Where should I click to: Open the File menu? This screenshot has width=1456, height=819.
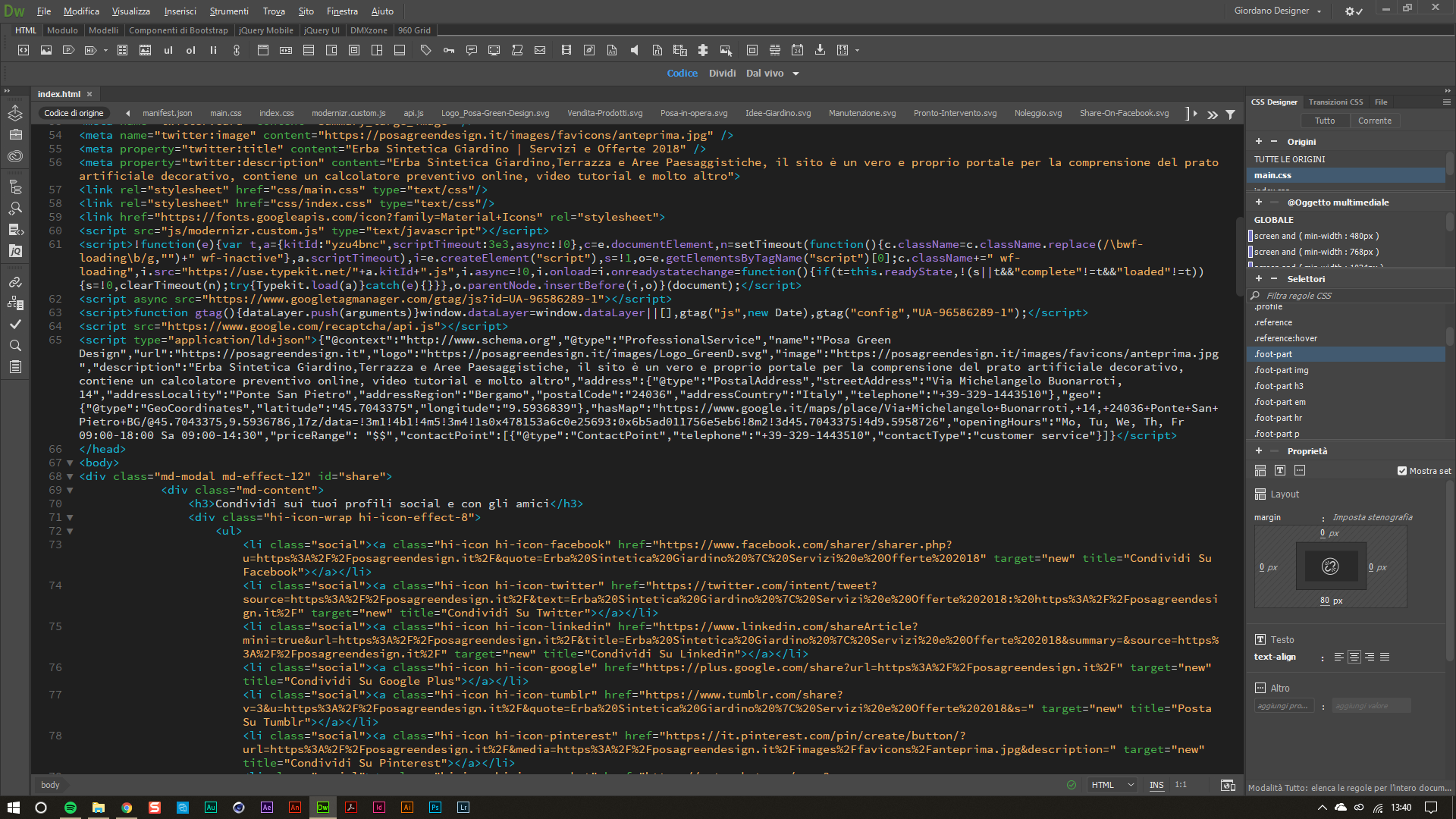44,11
